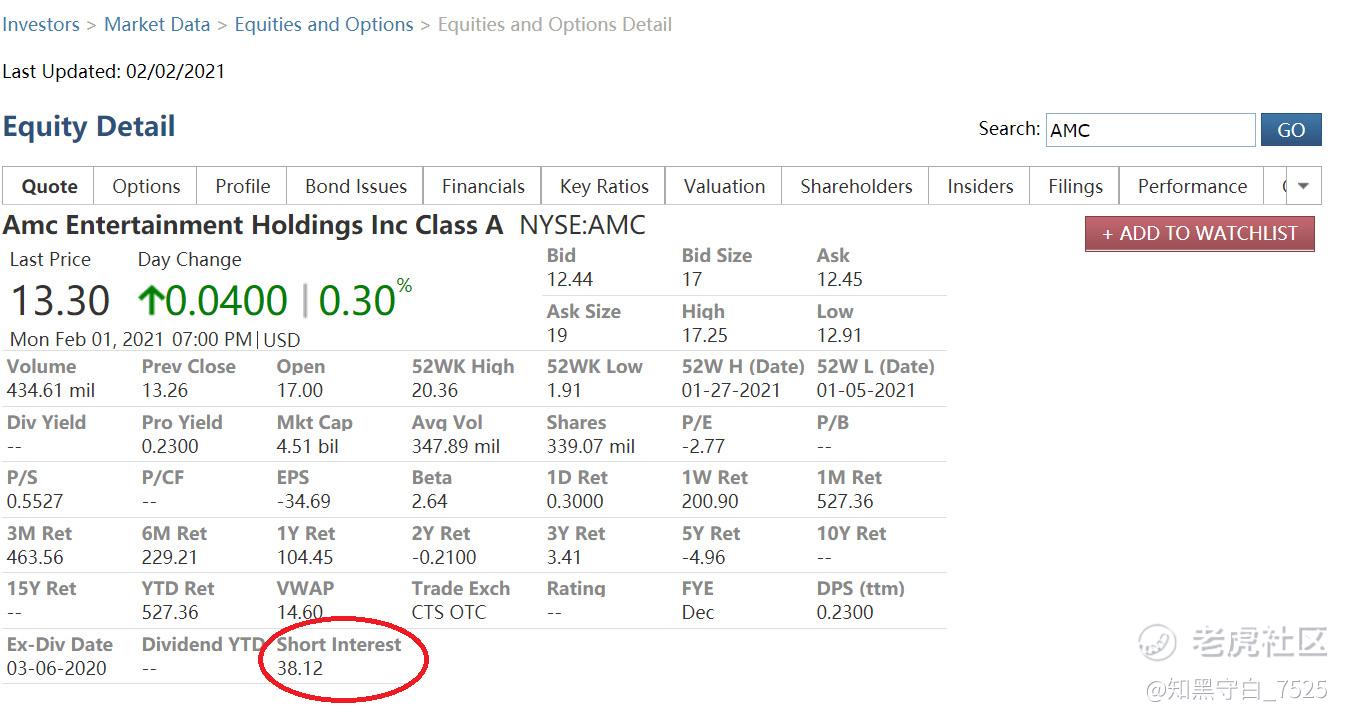
Task: Click the P/S value 0.5527
Action: click(35, 502)
